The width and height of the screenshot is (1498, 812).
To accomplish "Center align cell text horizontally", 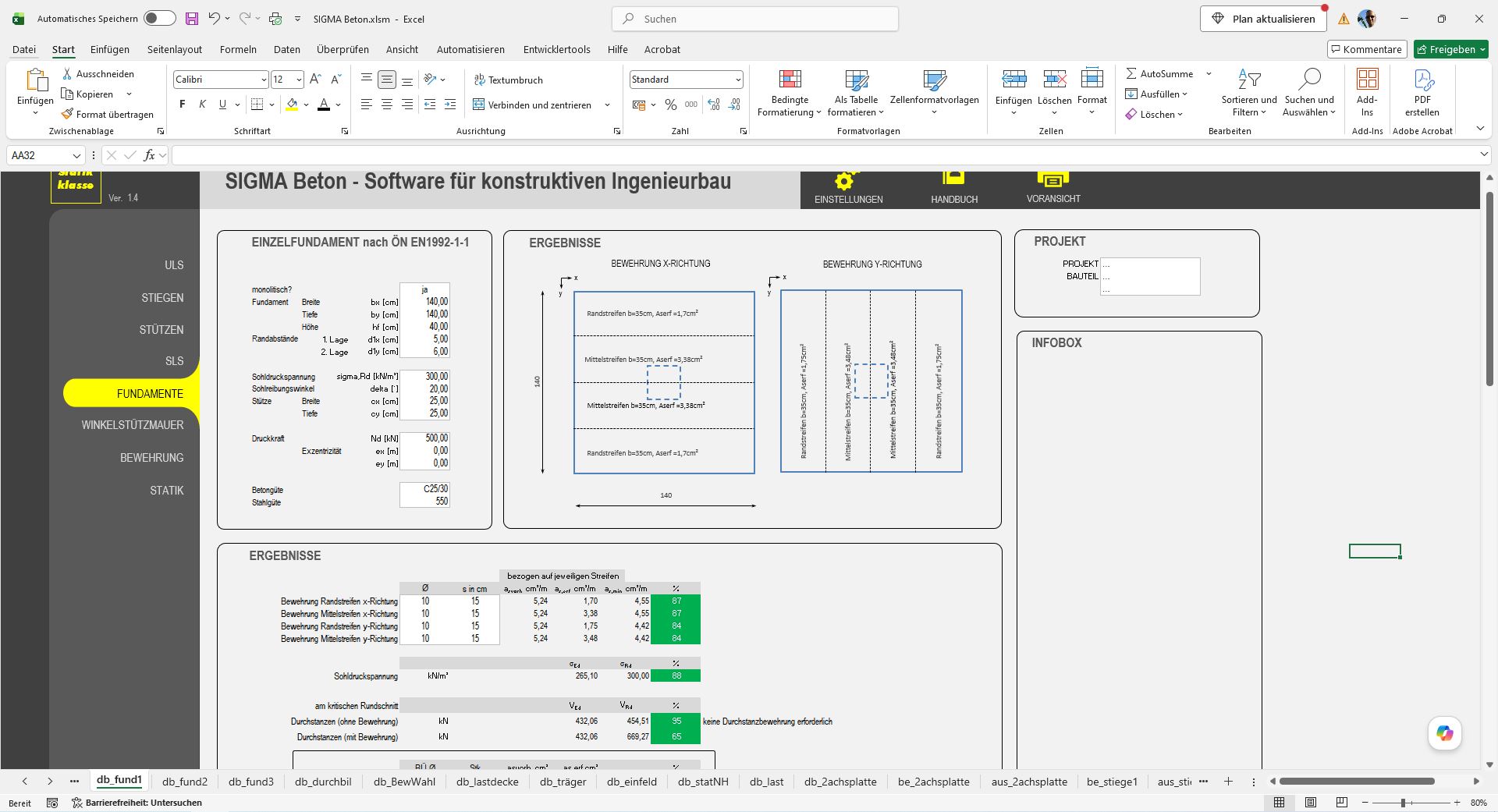I will 387,105.
